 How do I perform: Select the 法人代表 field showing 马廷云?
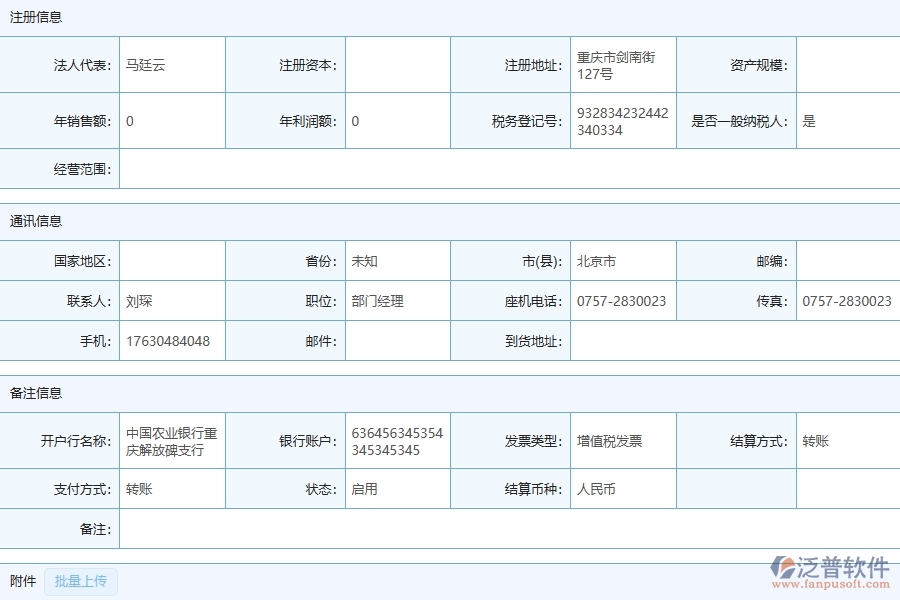(171, 64)
